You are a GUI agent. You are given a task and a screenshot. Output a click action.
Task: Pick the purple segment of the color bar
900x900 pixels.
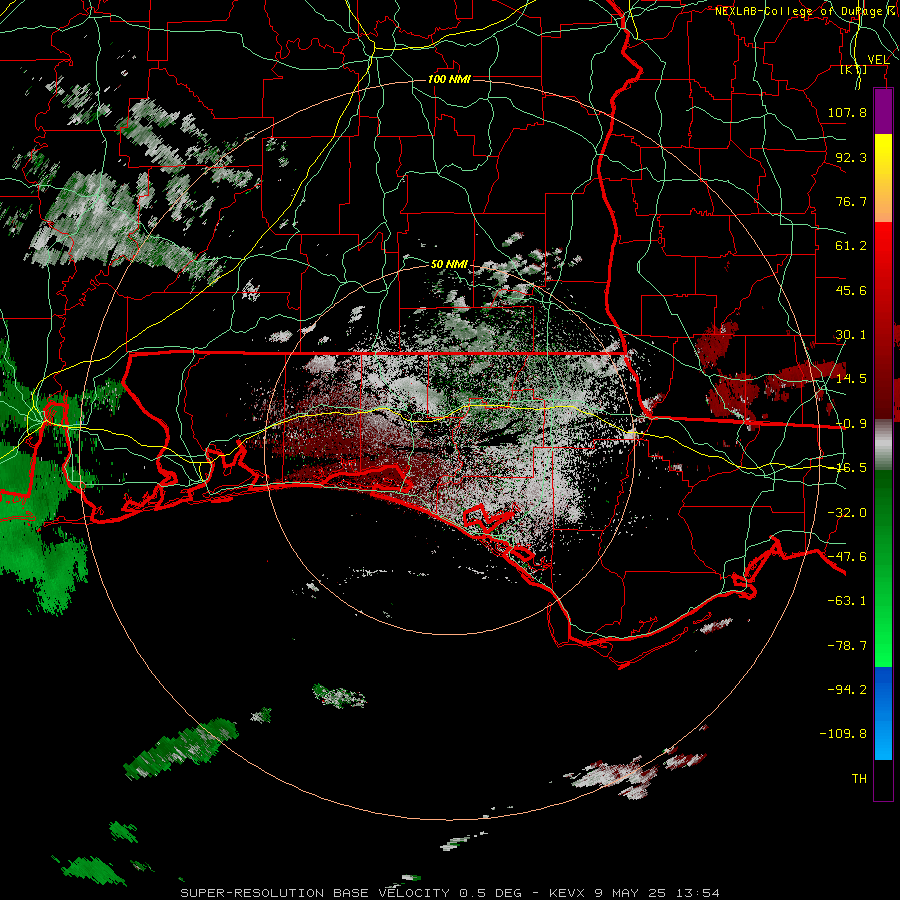(883, 112)
